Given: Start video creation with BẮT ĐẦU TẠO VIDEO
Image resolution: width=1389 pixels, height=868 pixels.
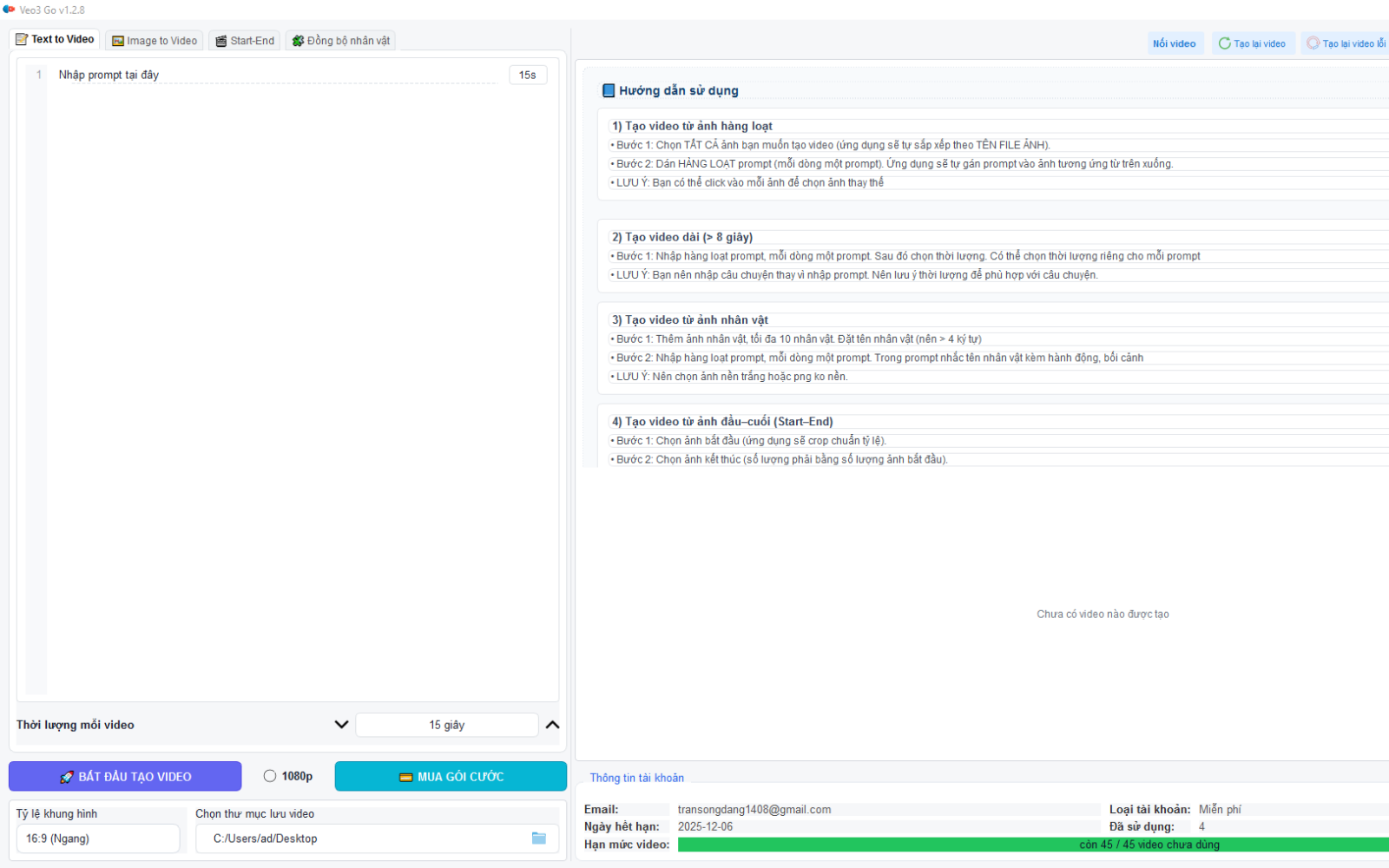Looking at the screenshot, I should 125,776.
